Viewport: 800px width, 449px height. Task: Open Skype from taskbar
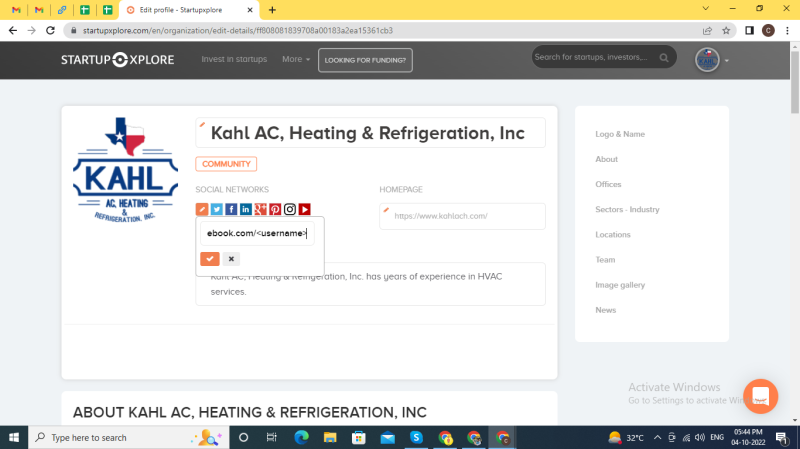click(x=416, y=437)
